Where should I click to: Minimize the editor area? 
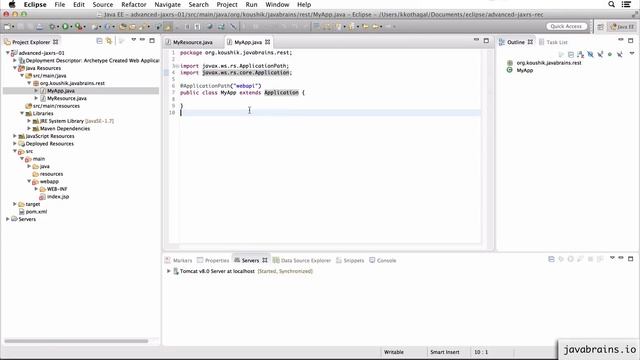pyautogui.click(x=476, y=40)
